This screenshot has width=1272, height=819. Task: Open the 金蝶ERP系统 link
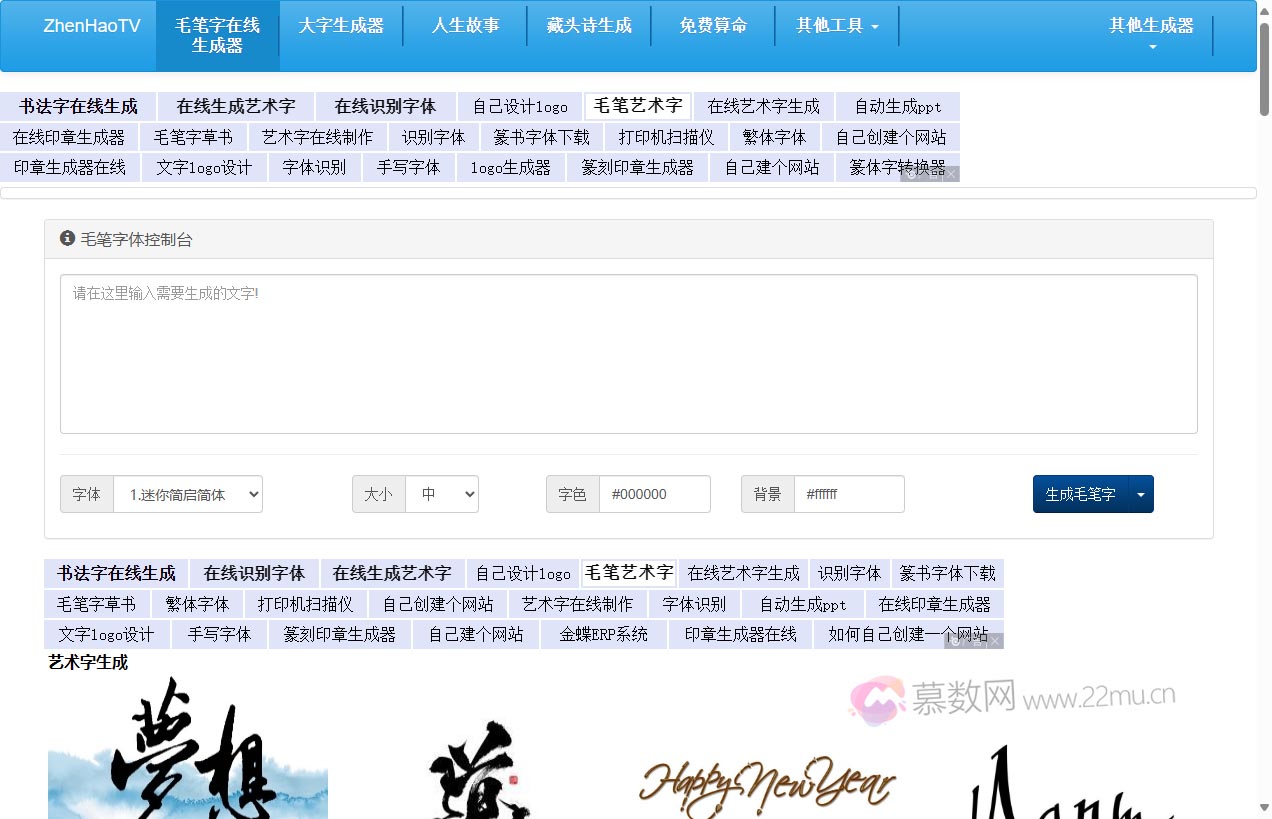click(603, 633)
